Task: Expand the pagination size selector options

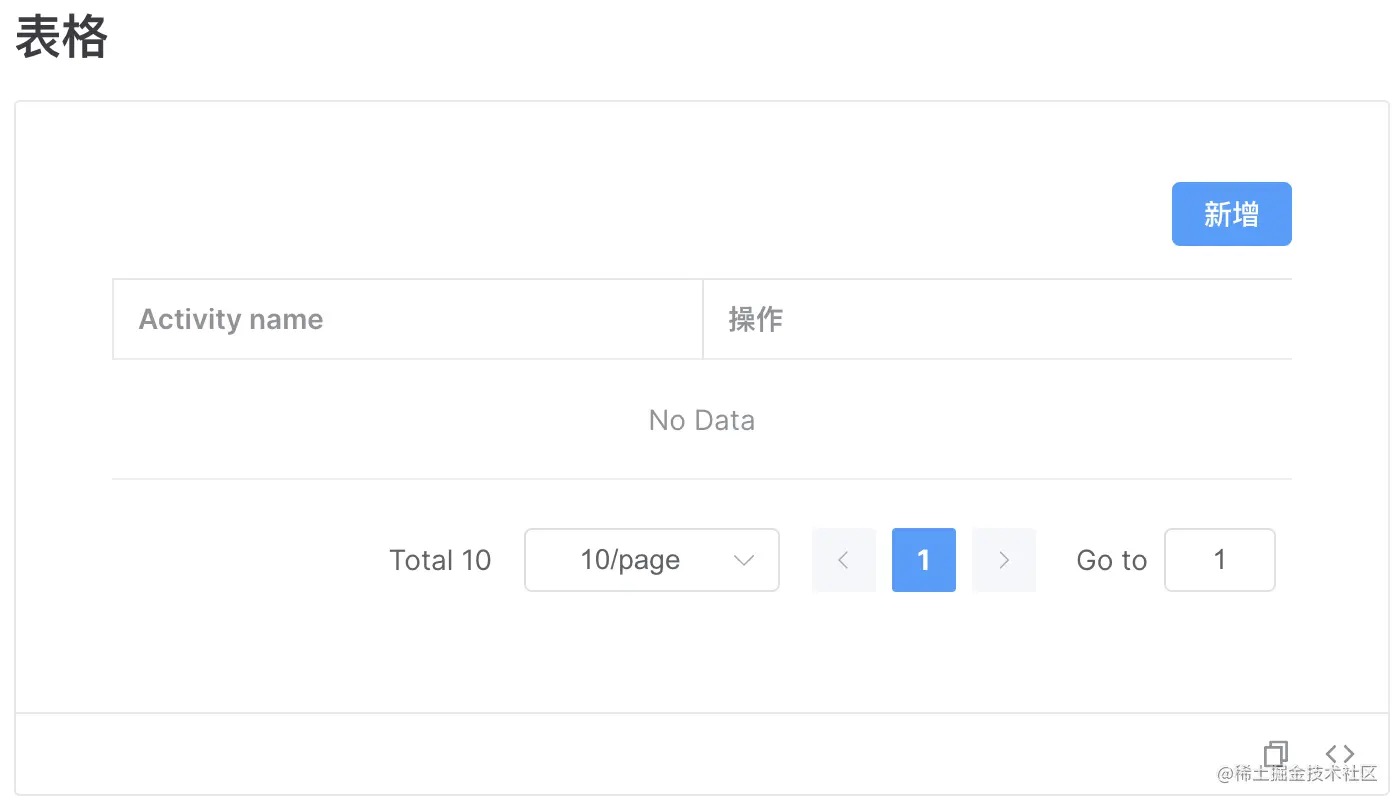Action: [651, 560]
